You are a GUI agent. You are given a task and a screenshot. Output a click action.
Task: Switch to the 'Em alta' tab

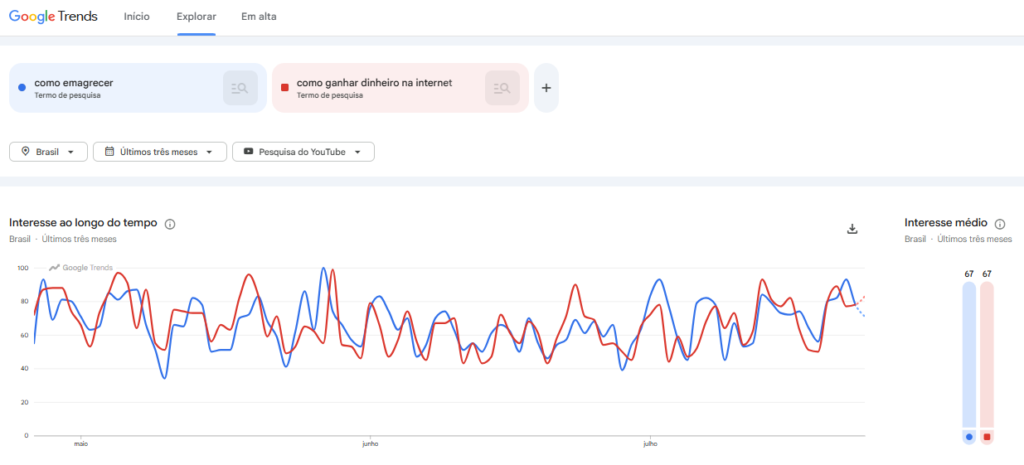click(259, 17)
